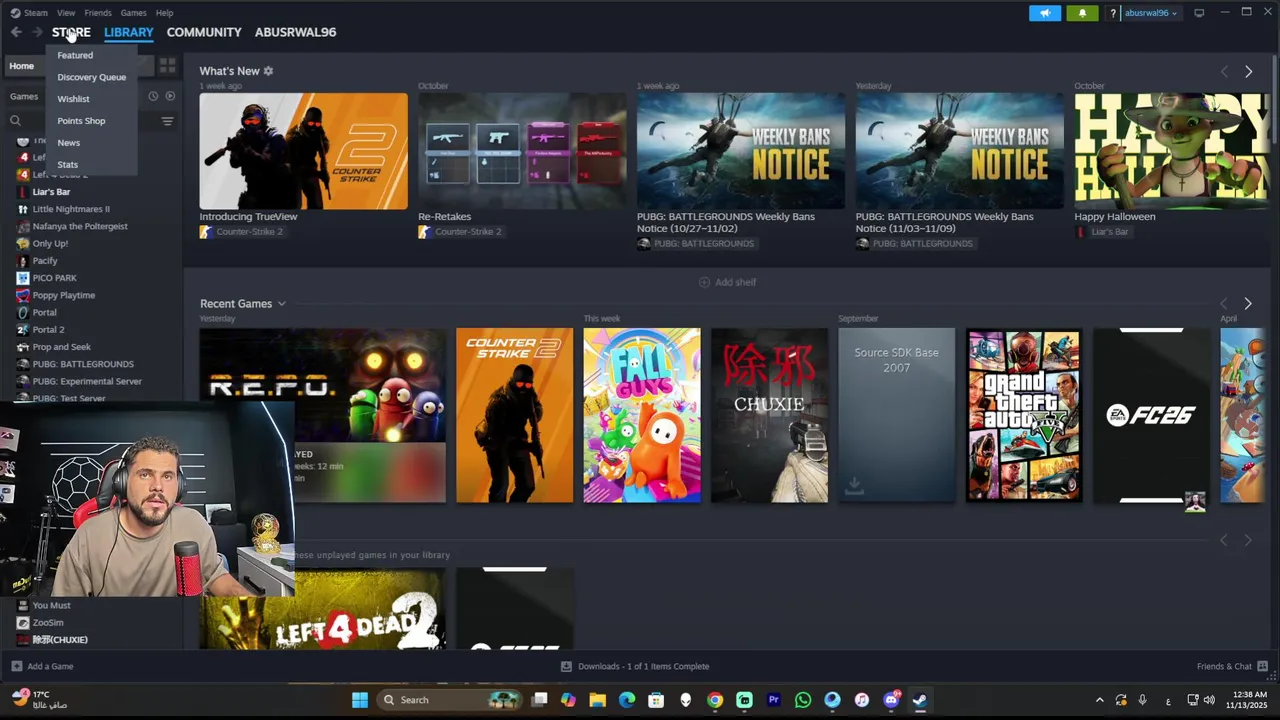Open Windows Start menu
The image size is (1280, 720).
(x=360, y=700)
